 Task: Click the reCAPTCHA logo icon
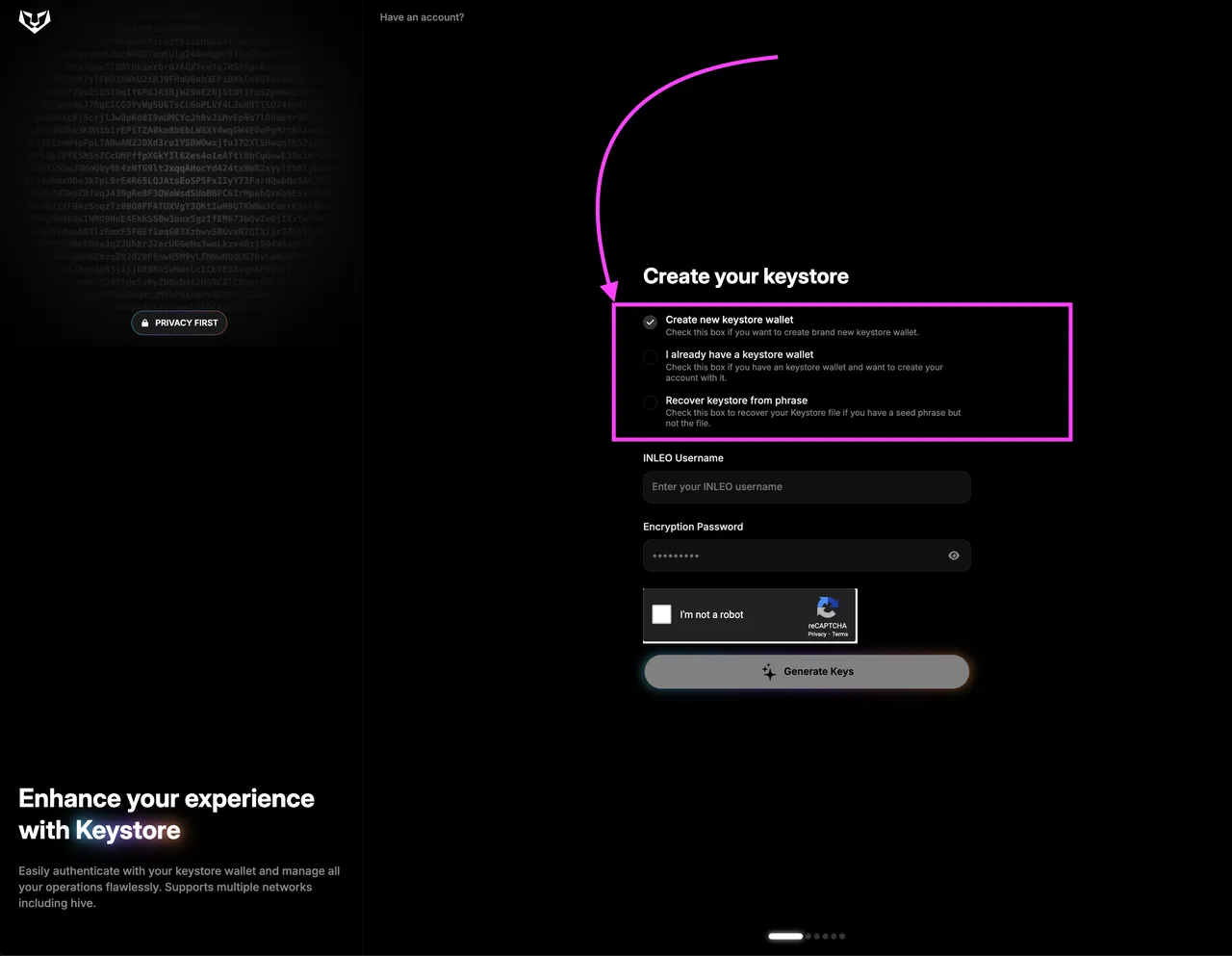pos(828,607)
